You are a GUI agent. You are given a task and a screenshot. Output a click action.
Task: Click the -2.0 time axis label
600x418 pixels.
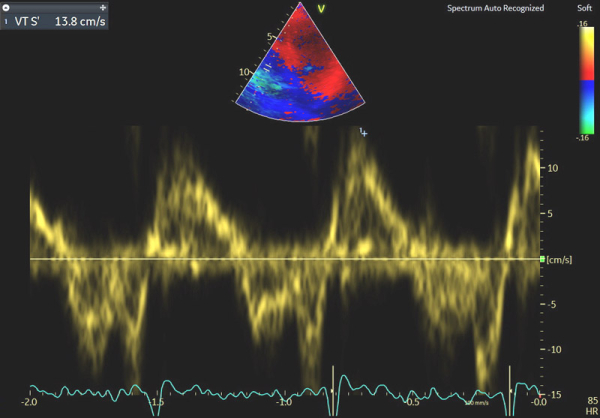point(31,402)
